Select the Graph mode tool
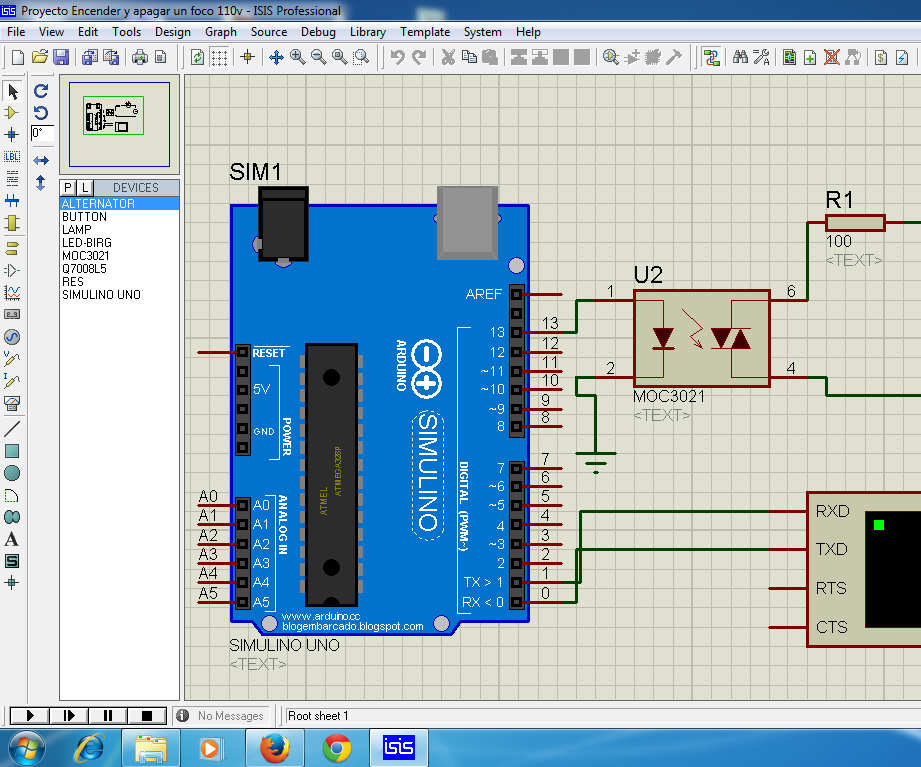The image size is (921, 767). click(13, 292)
